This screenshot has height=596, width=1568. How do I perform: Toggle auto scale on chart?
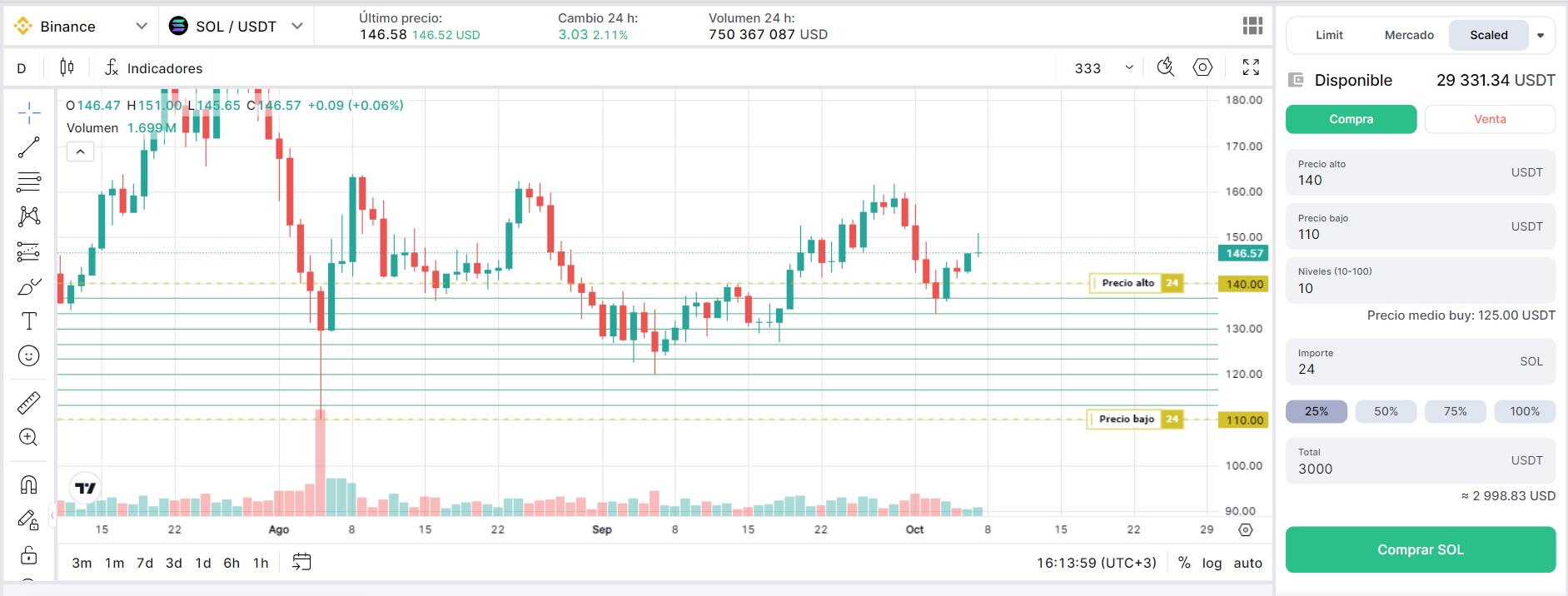pos(1247,563)
